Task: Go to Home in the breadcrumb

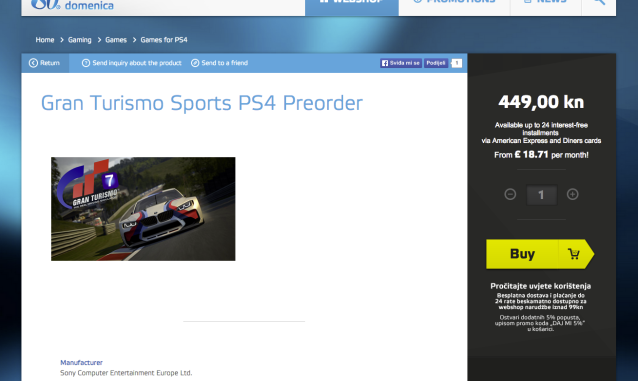Action: point(45,40)
